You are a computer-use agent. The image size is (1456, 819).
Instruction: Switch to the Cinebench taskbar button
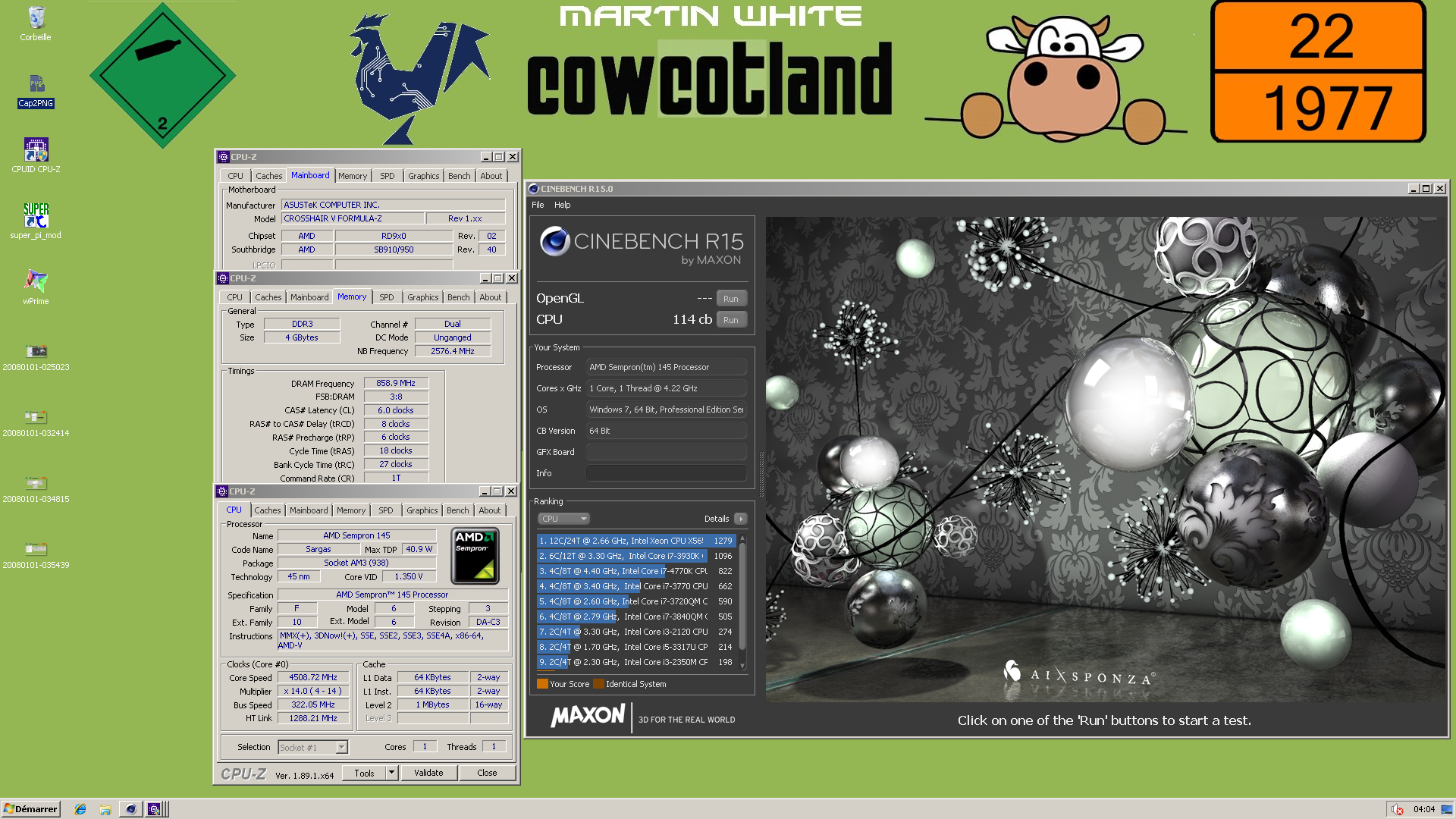click(x=130, y=809)
